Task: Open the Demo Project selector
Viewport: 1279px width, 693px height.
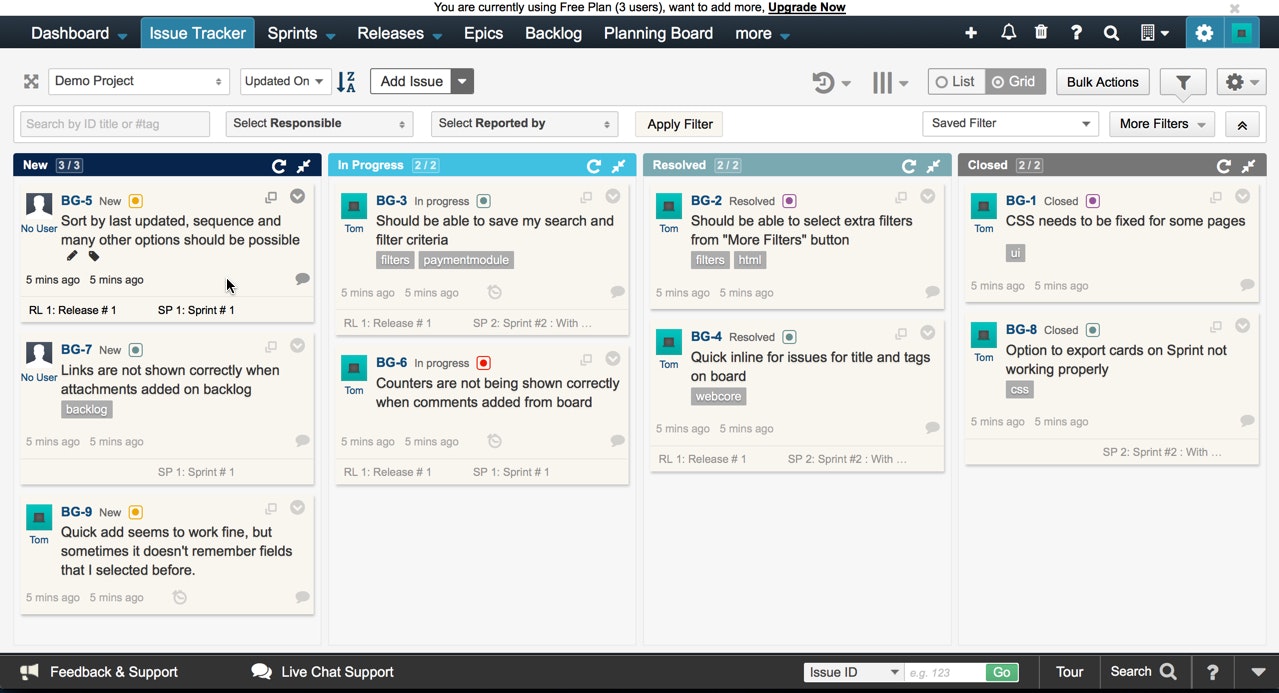Action: (138, 81)
